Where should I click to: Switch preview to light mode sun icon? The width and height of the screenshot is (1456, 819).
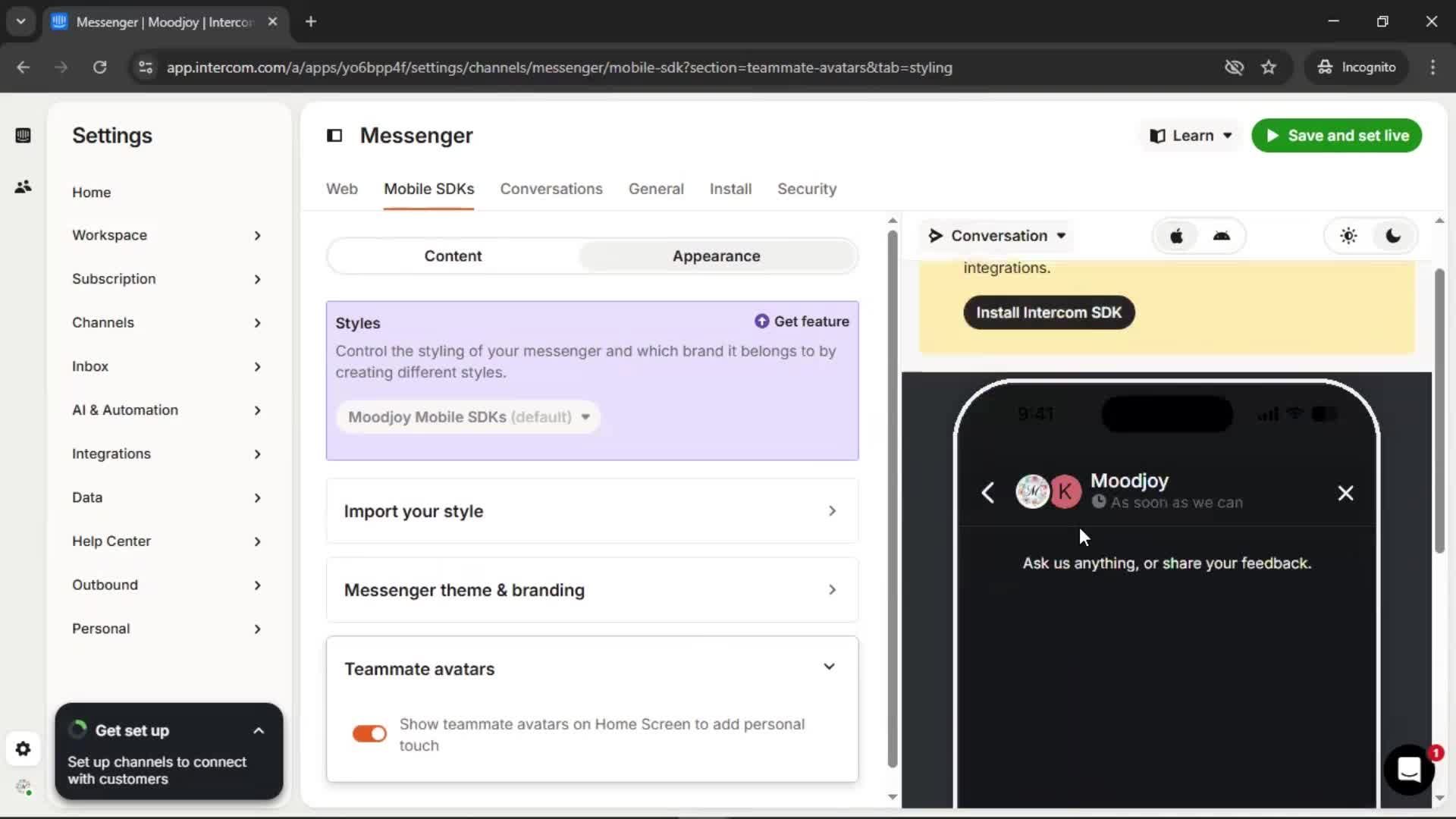coord(1348,236)
